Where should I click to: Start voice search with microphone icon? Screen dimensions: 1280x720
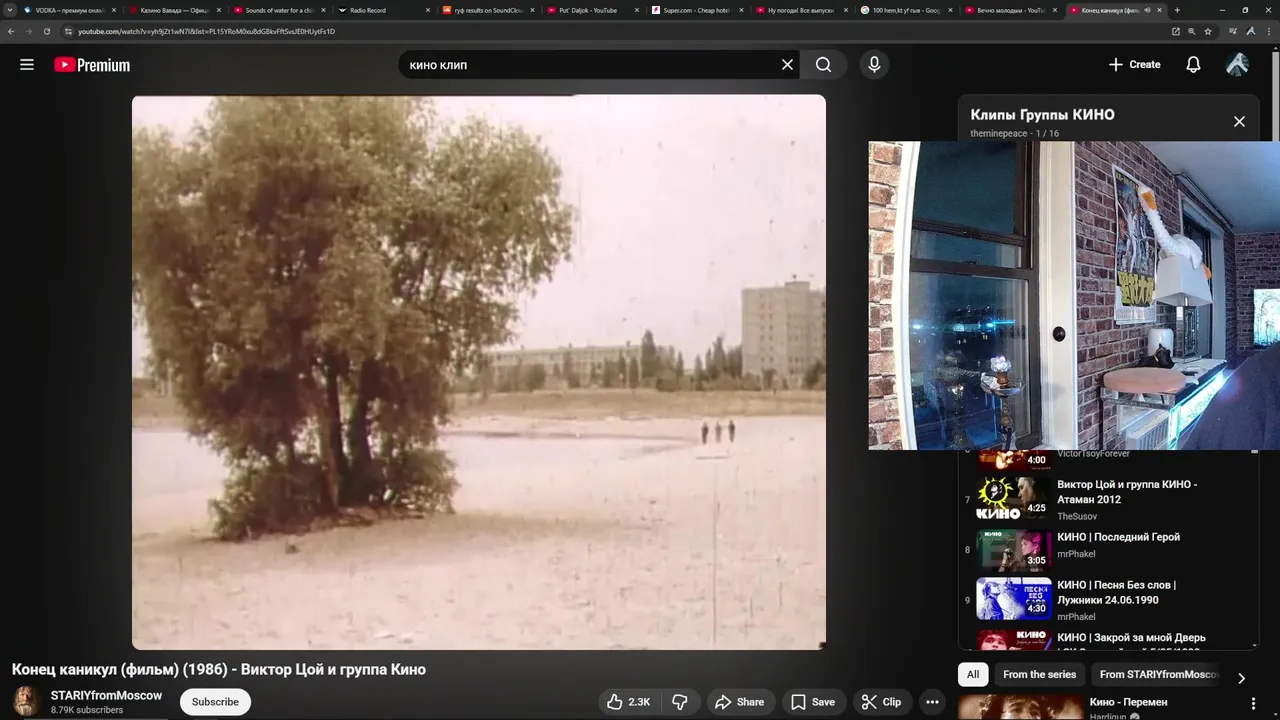874,65
